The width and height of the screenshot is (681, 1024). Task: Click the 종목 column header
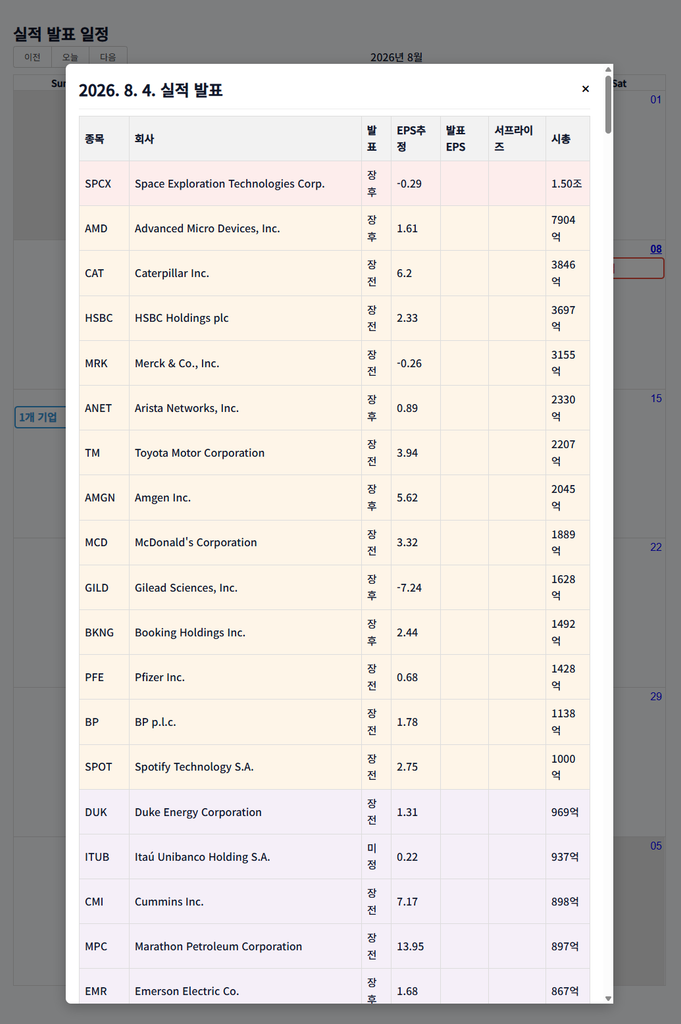pos(104,138)
